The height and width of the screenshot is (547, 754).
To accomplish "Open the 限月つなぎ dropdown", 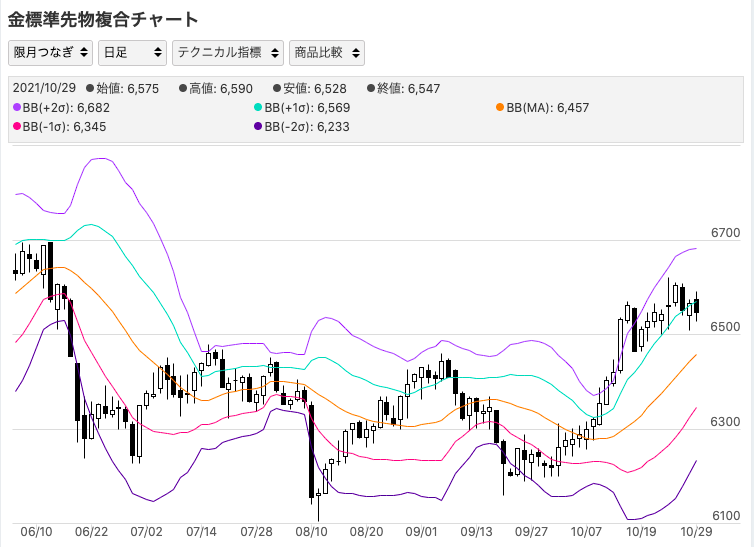I will click(x=50, y=52).
